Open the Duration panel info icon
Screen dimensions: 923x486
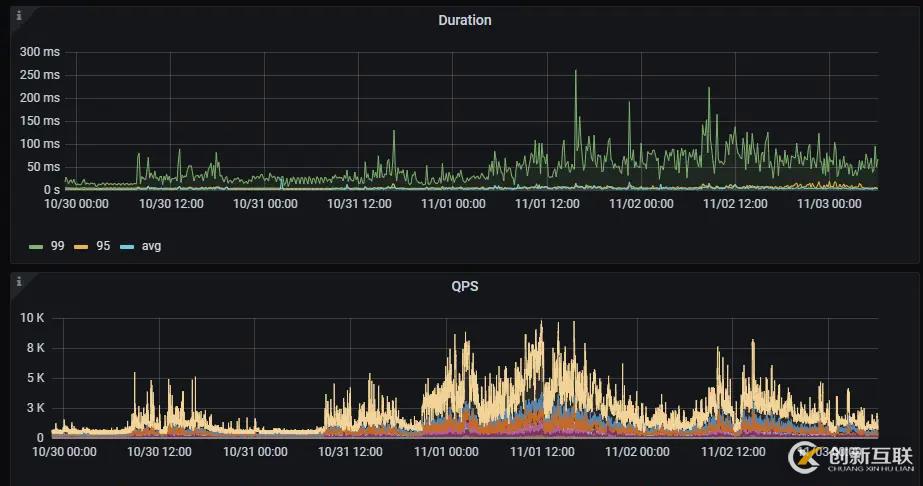(19, 15)
